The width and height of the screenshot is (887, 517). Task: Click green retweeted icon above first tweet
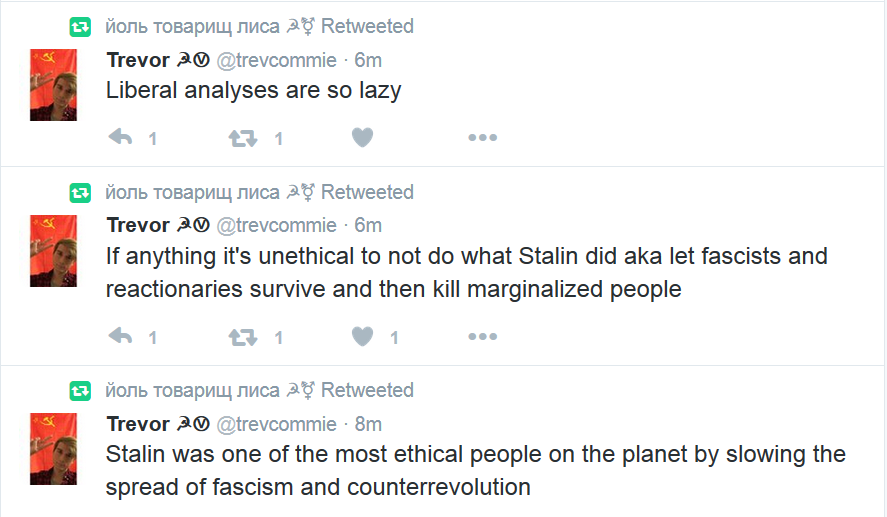pos(80,27)
